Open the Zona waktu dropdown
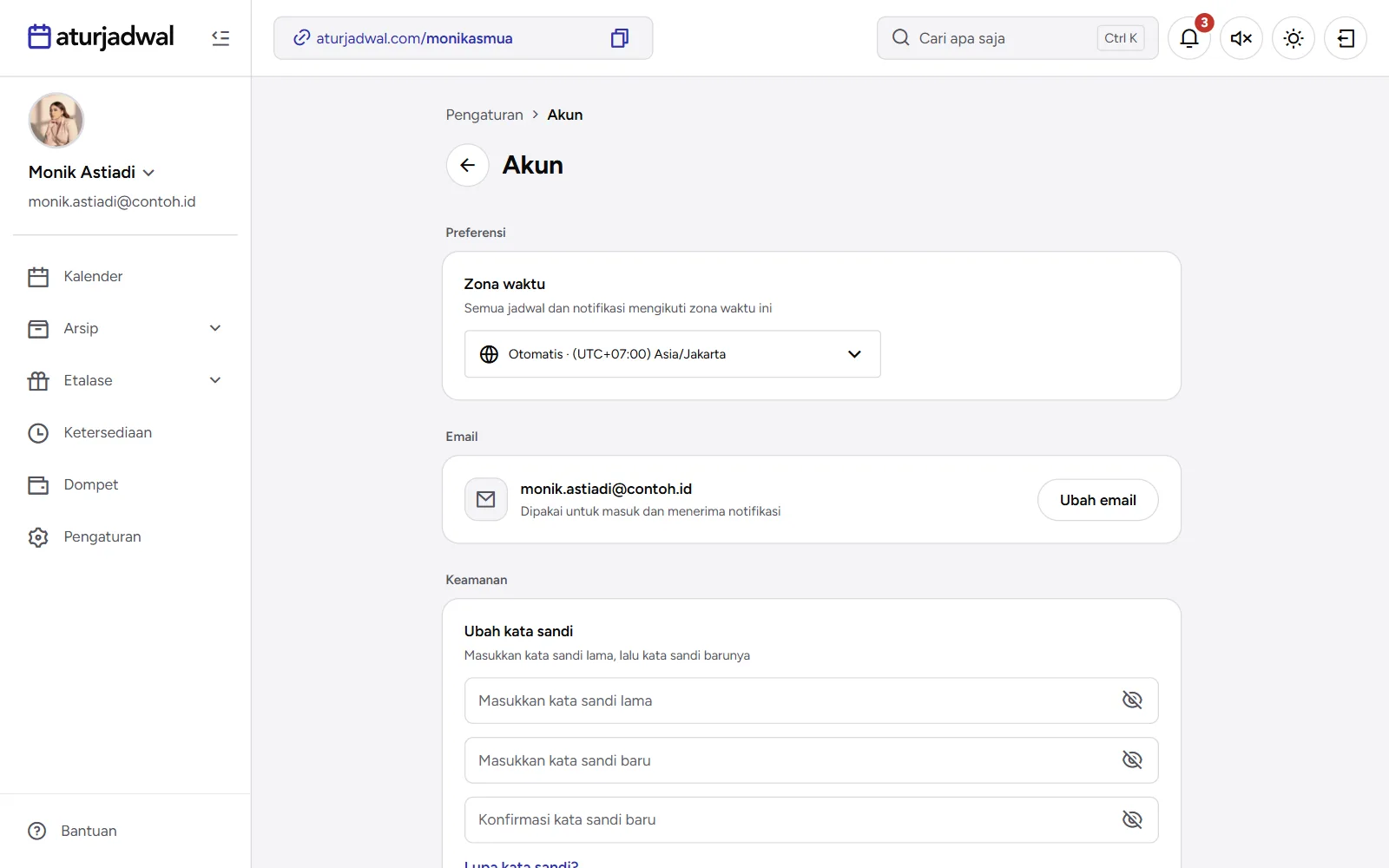This screenshot has width=1389, height=868. pyautogui.click(x=673, y=354)
